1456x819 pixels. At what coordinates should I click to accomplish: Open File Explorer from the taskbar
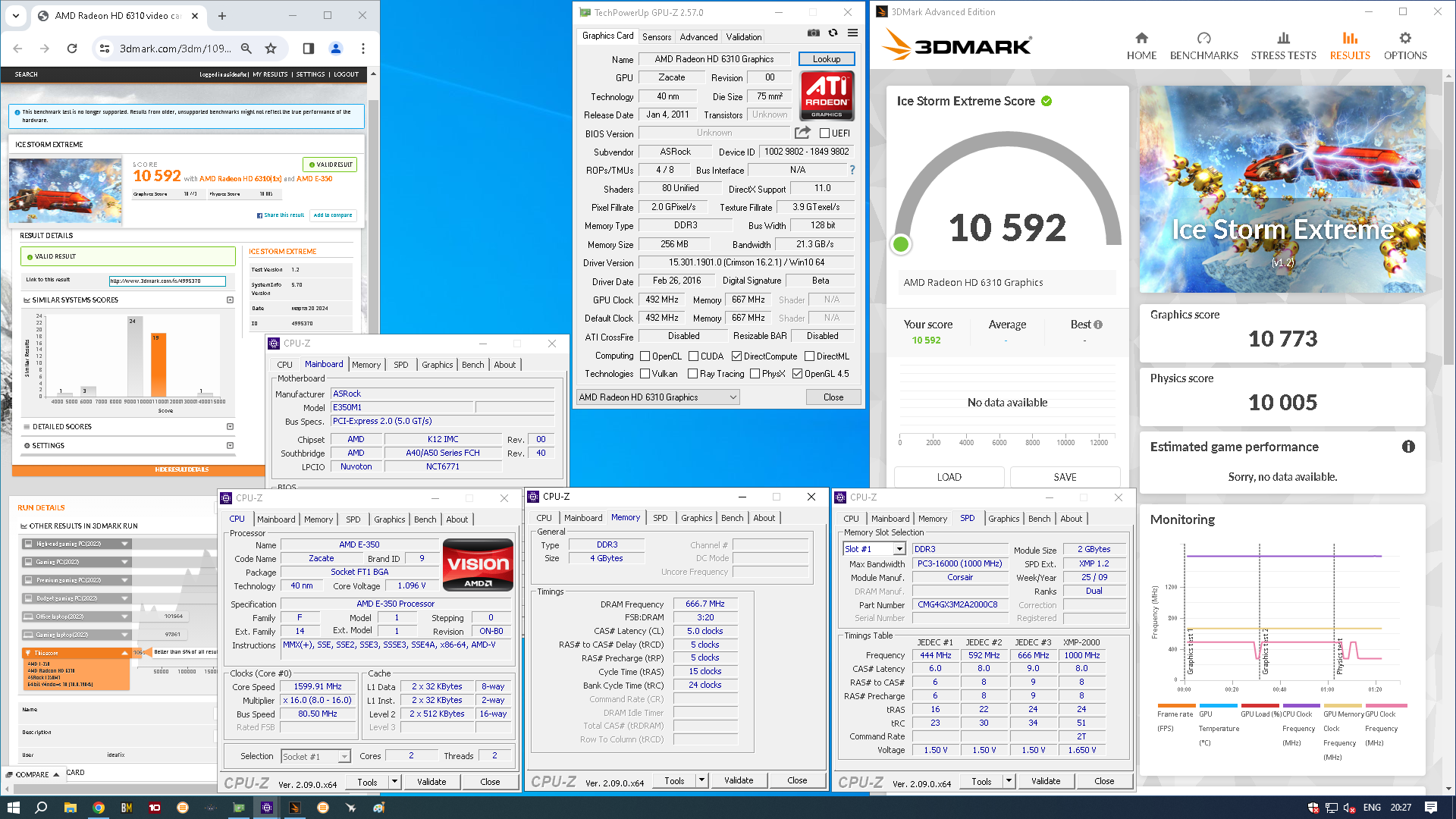[70, 808]
